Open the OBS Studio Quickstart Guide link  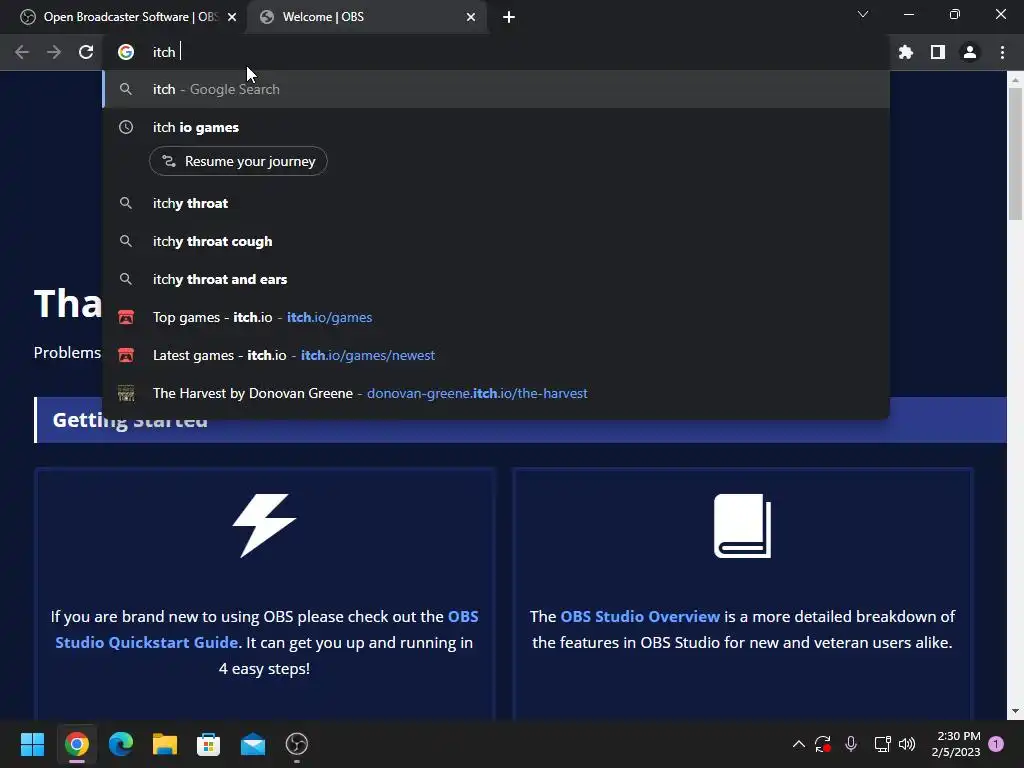pyautogui.click(x=266, y=630)
